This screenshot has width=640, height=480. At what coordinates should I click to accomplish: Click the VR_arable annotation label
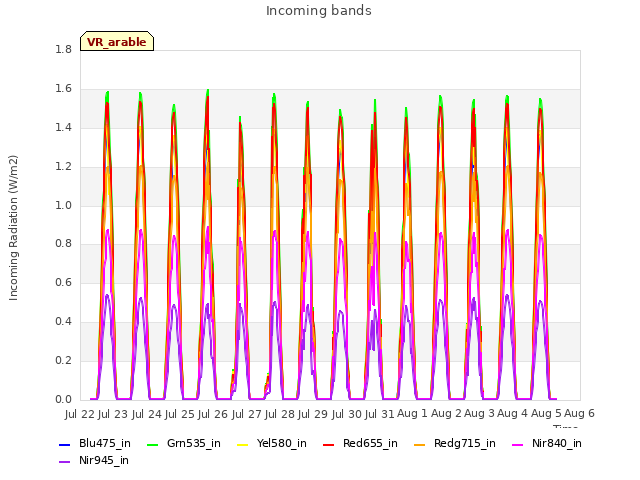(117, 41)
